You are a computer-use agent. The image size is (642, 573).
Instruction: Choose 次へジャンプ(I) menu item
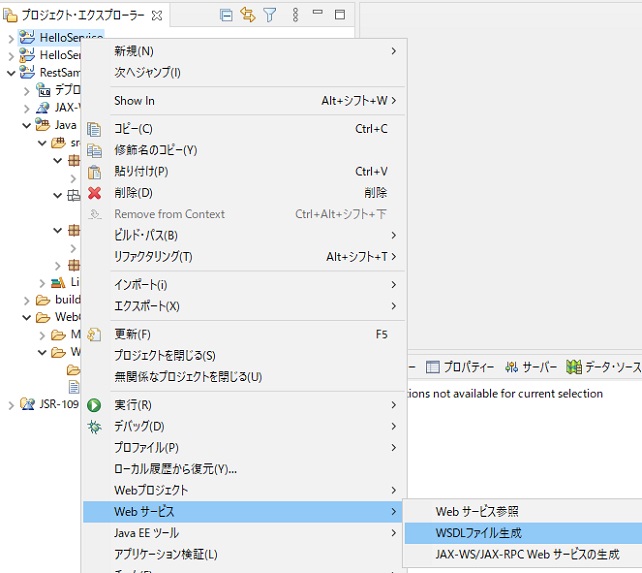pos(246,72)
